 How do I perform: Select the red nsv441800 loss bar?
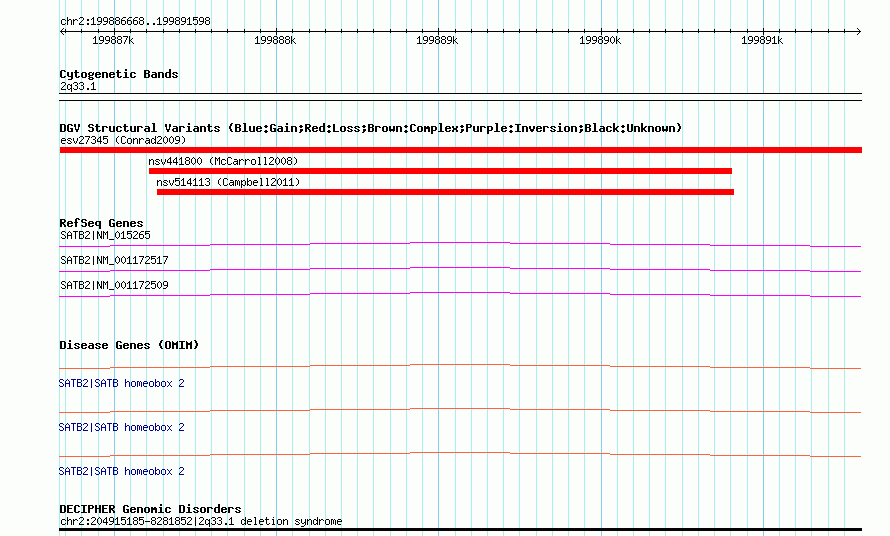(440, 171)
